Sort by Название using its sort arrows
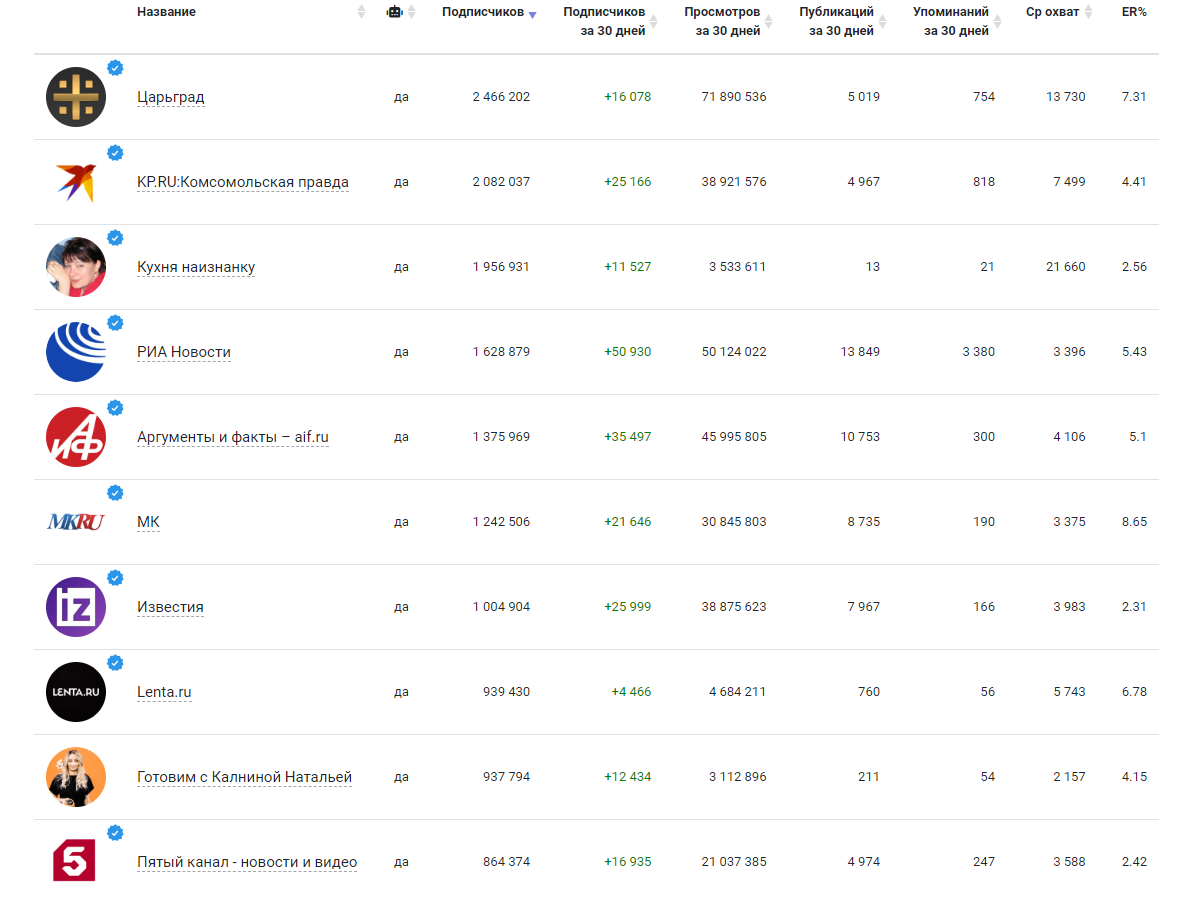Screen dimensions: 1193x901 tap(361, 11)
